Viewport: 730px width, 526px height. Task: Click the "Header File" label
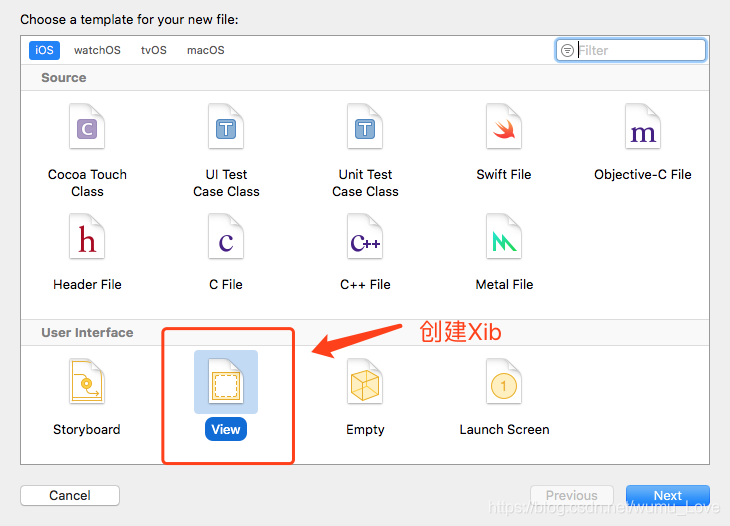click(x=87, y=284)
